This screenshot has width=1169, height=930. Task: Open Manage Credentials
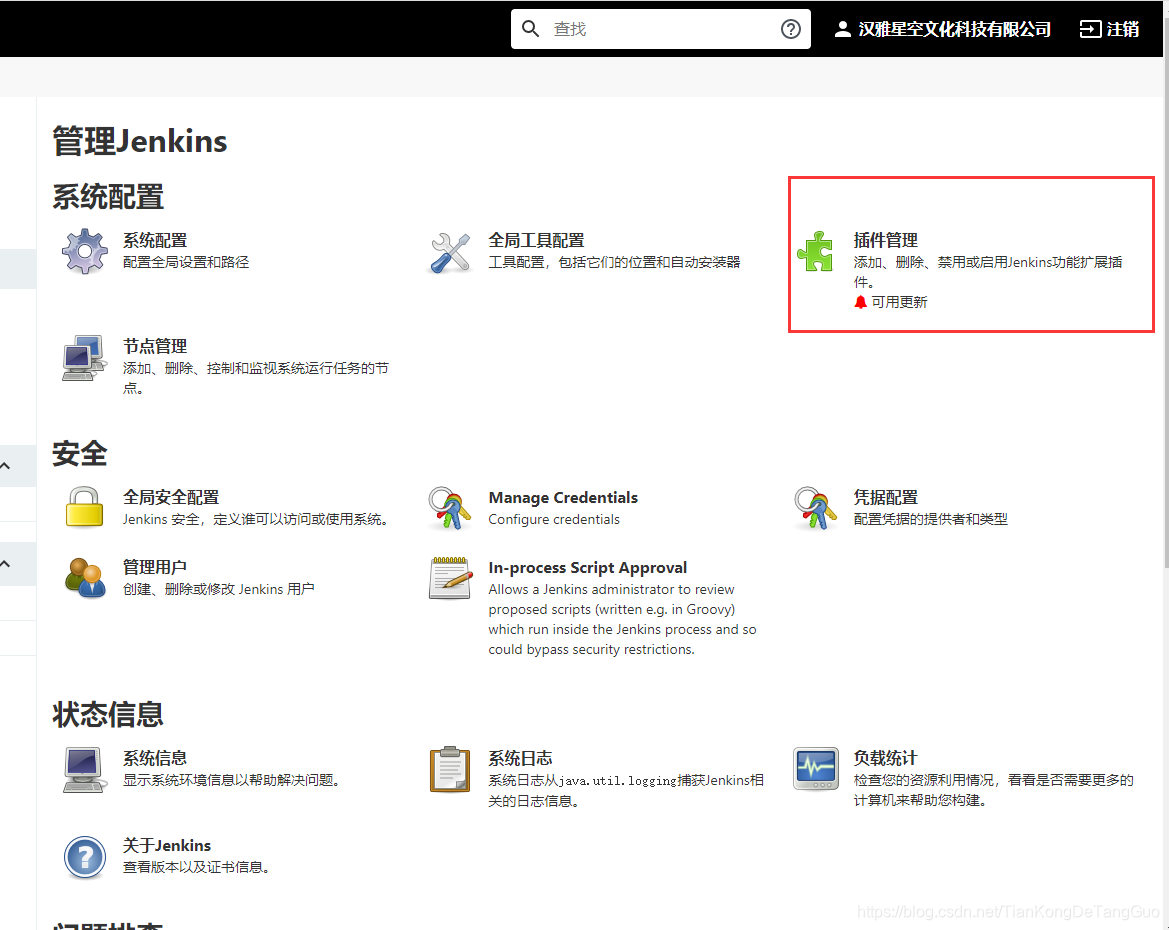[563, 497]
